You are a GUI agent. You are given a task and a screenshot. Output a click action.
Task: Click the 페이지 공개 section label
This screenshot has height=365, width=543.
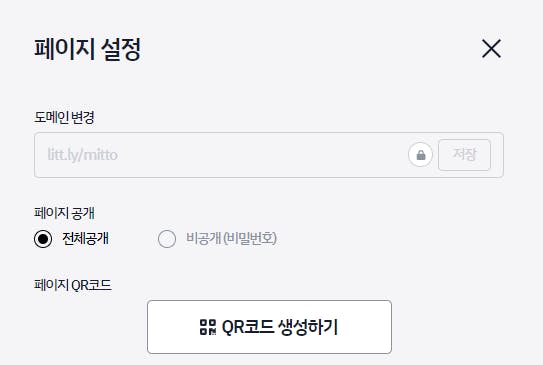[x=64, y=213]
